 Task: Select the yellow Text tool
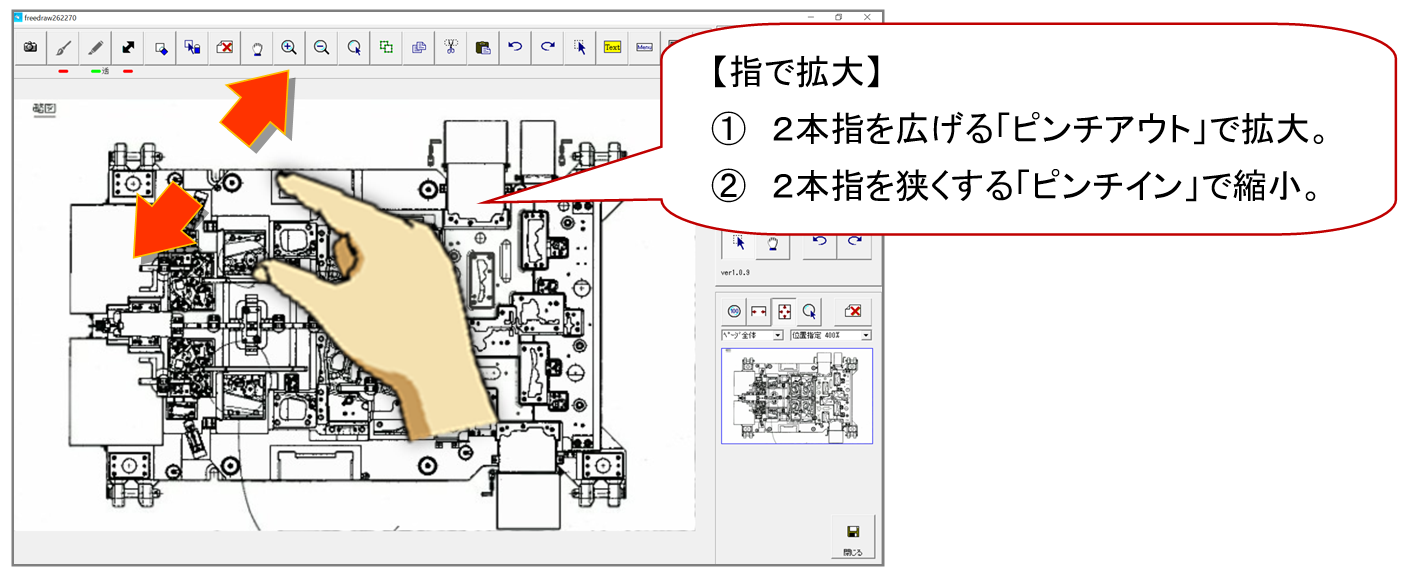click(x=612, y=47)
